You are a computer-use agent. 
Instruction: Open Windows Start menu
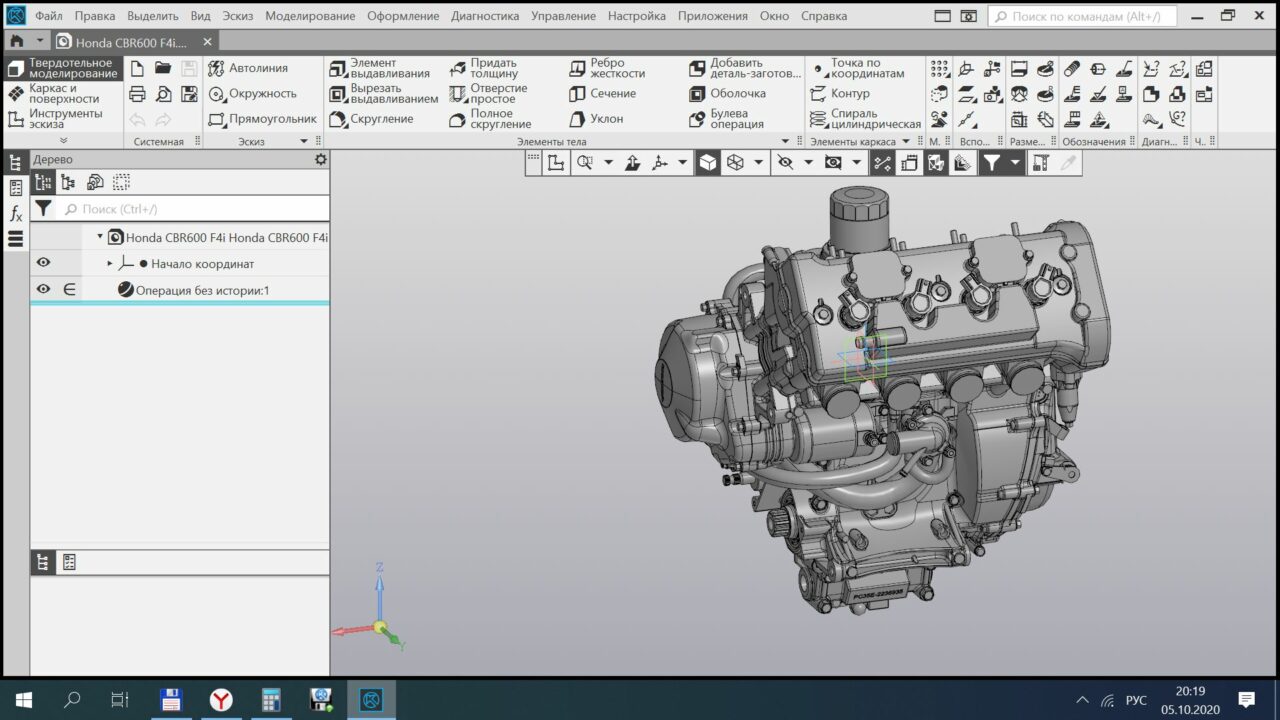(x=24, y=699)
